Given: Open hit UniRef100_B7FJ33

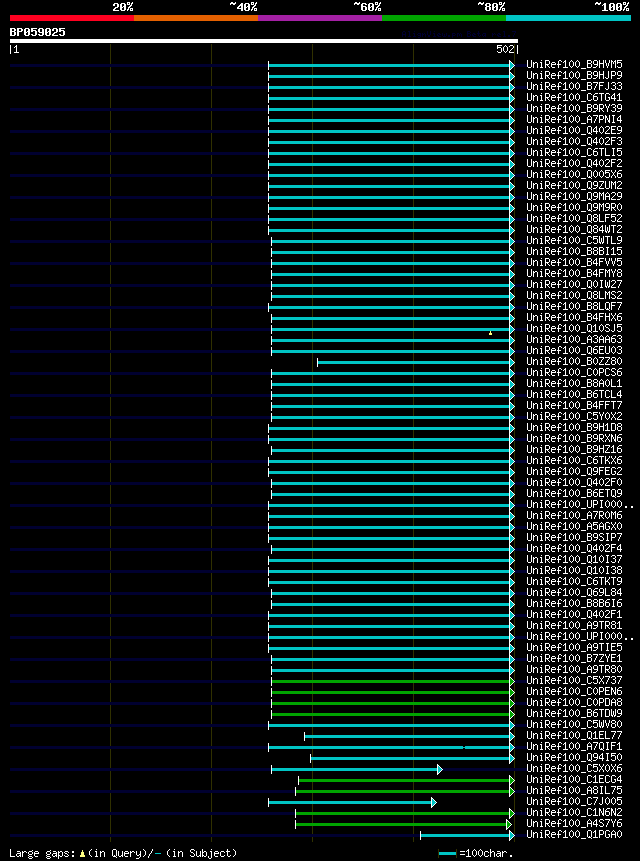Looking at the screenshot, I should click(574, 87).
